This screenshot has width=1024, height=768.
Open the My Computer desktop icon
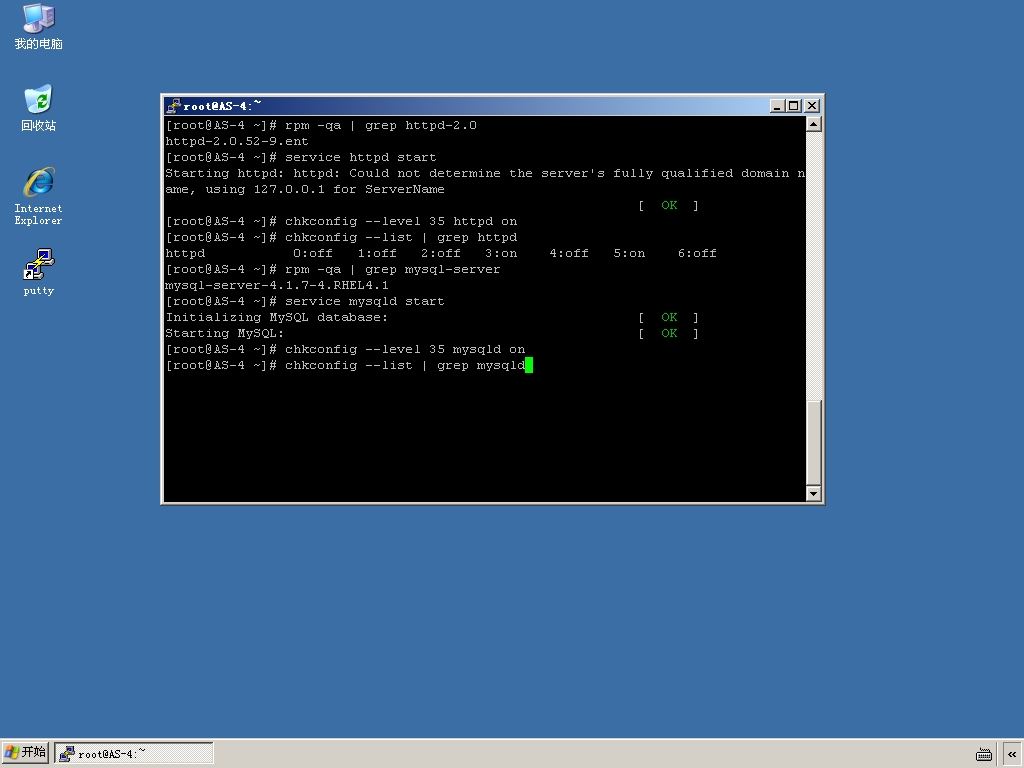coord(39,26)
